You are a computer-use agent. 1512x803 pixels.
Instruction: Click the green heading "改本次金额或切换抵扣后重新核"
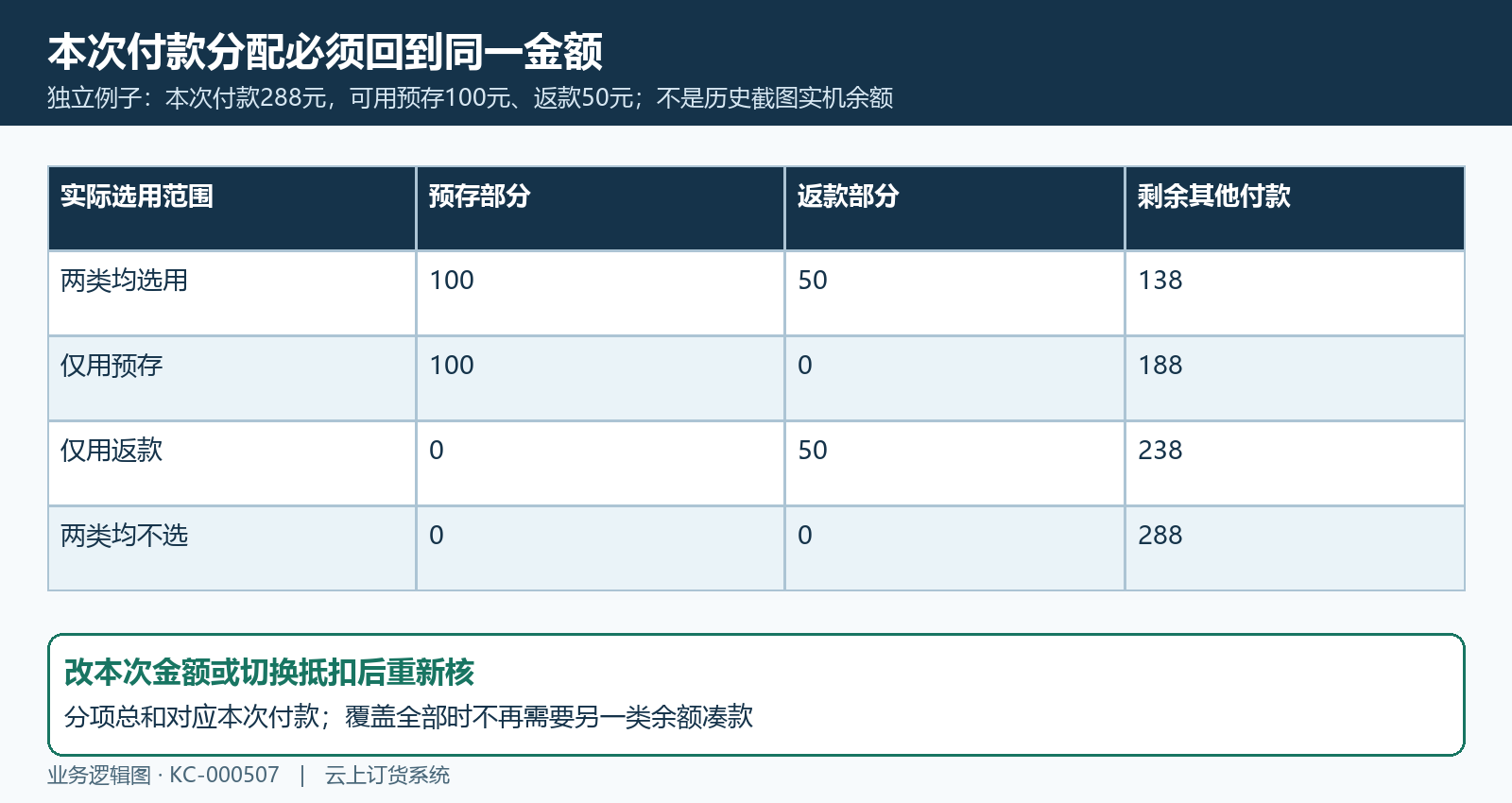point(269,673)
